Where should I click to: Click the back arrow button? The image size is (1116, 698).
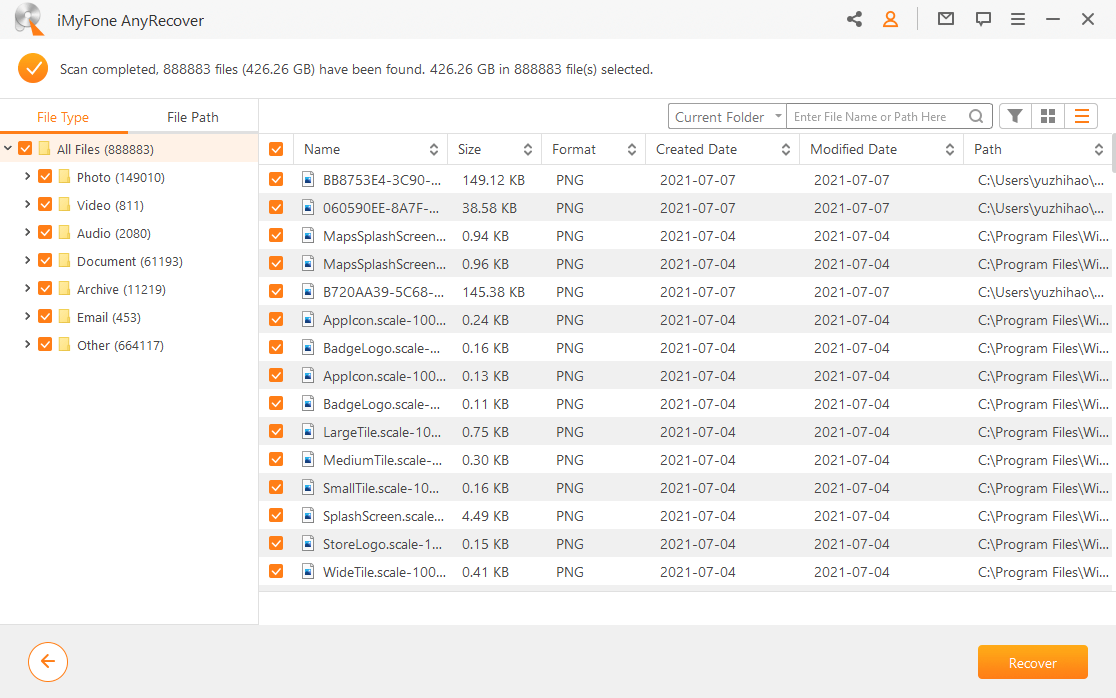pos(48,662)
